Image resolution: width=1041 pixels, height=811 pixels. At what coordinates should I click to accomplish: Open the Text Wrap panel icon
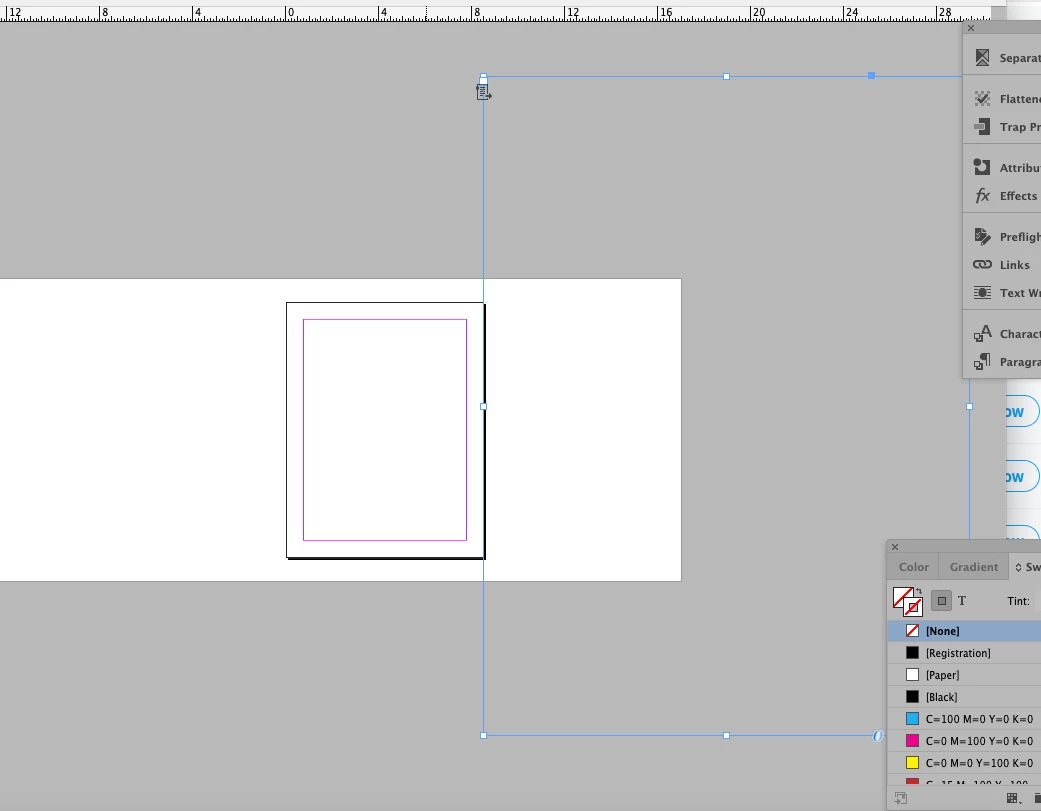point(982,293)
